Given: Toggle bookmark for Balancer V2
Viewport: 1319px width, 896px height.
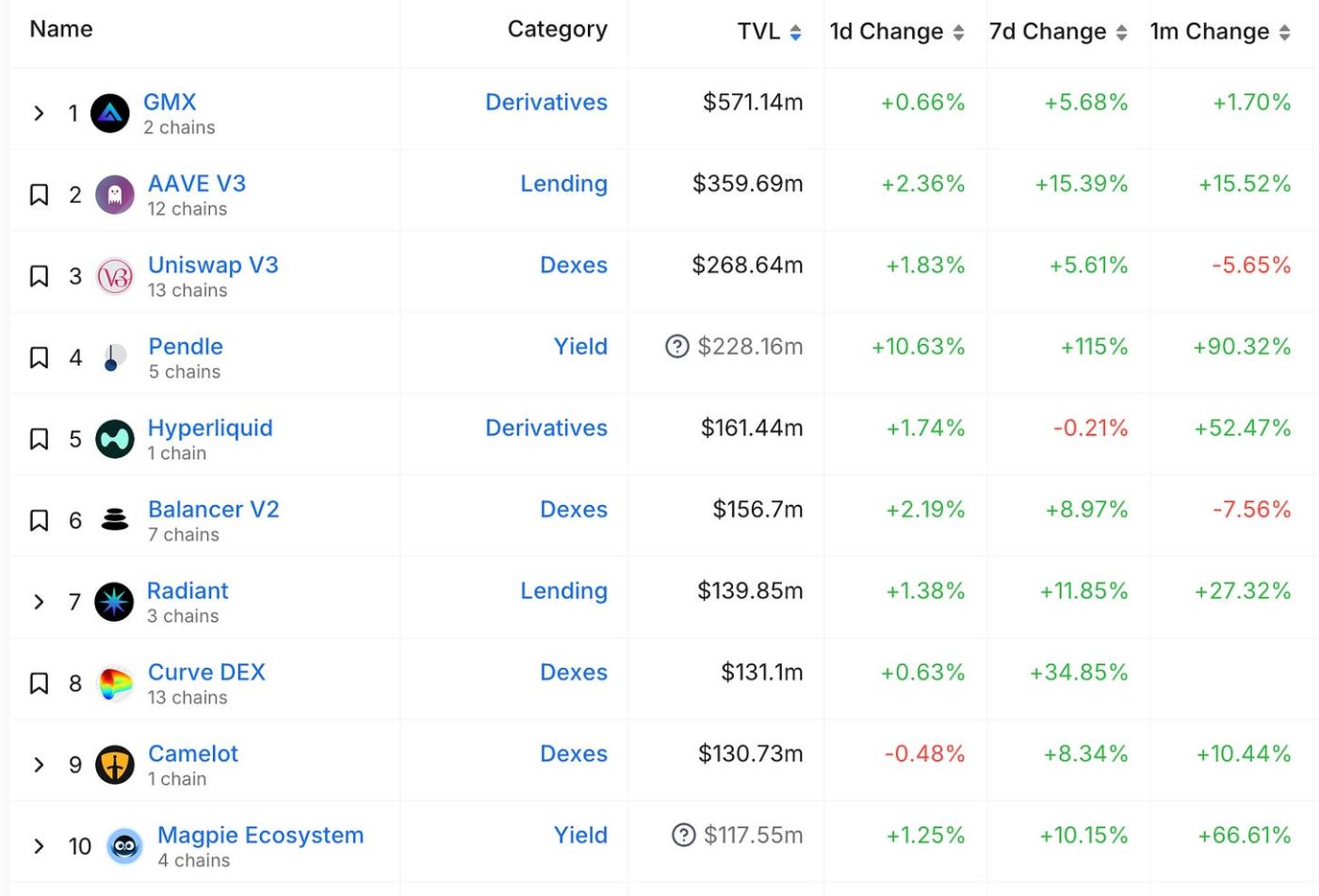Looking at the screenshot, I should 39,521.
